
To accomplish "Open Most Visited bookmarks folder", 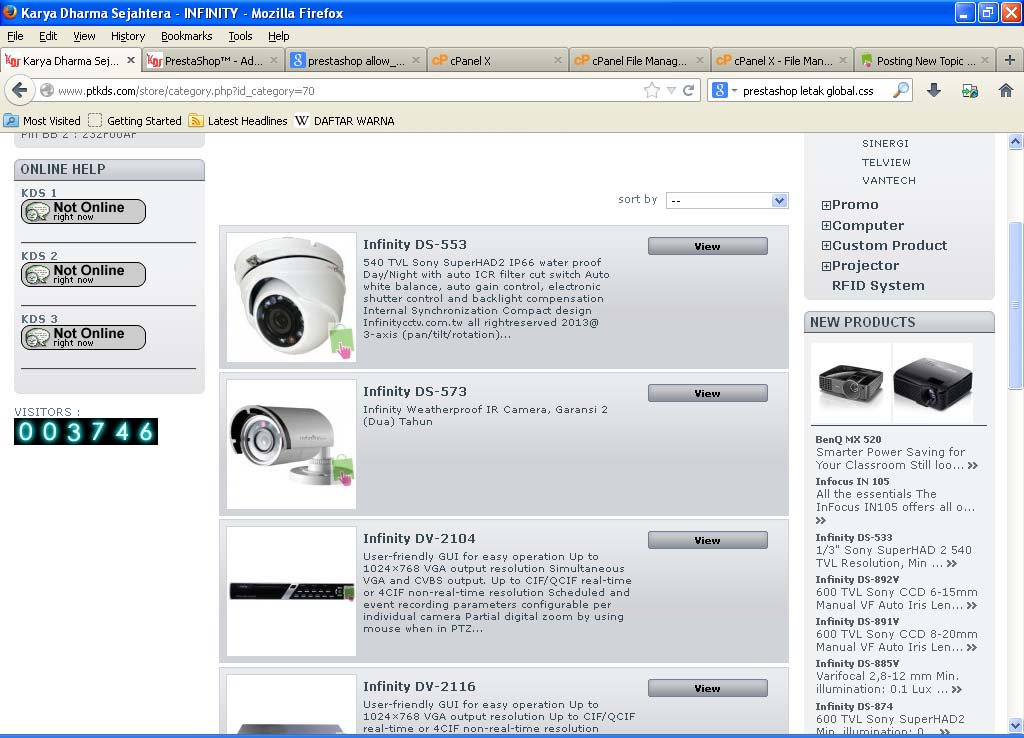I will click(42, 121).
